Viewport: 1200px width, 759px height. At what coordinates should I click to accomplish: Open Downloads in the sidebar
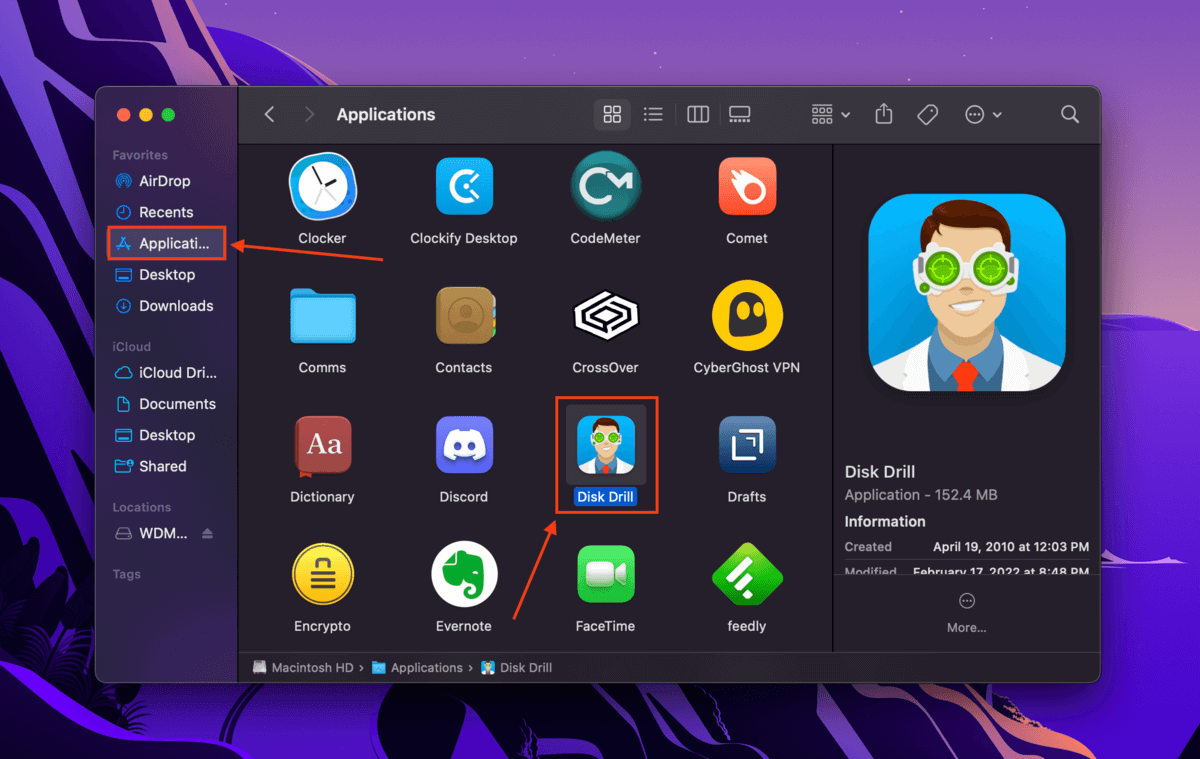tap(166, 306)
